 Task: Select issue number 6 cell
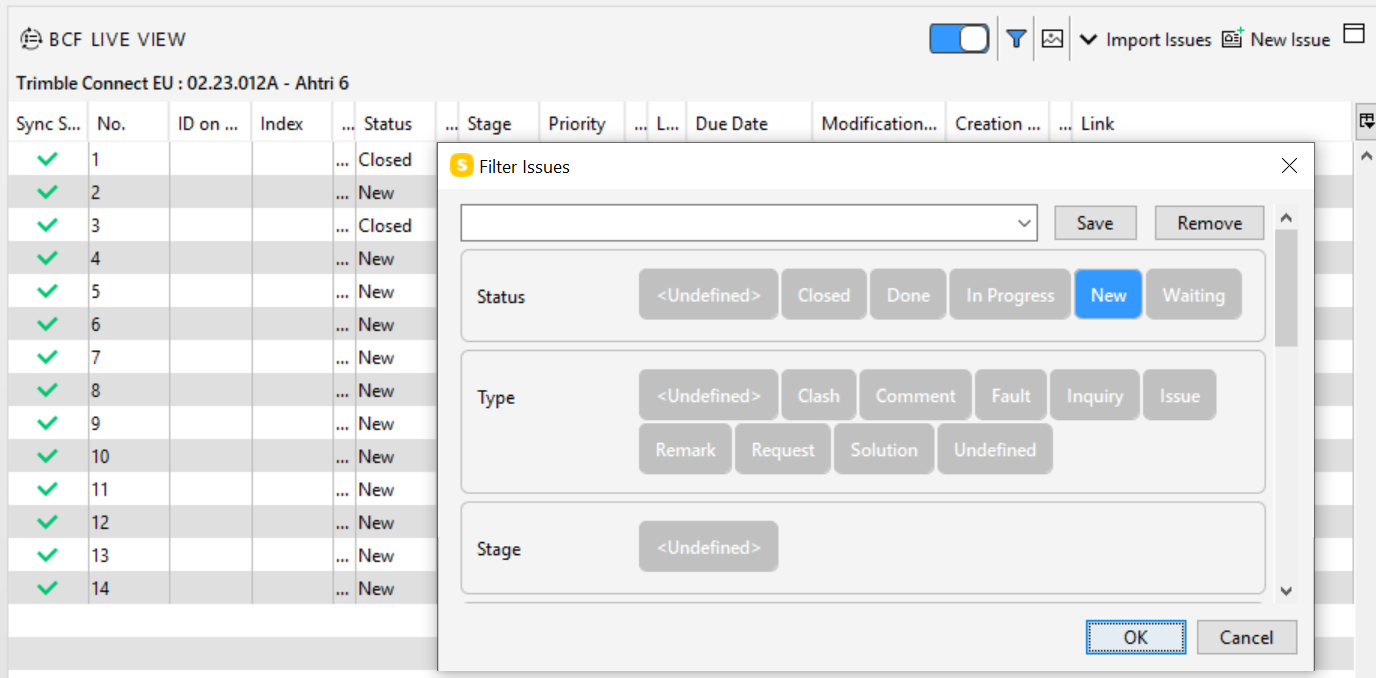(129, 324)
